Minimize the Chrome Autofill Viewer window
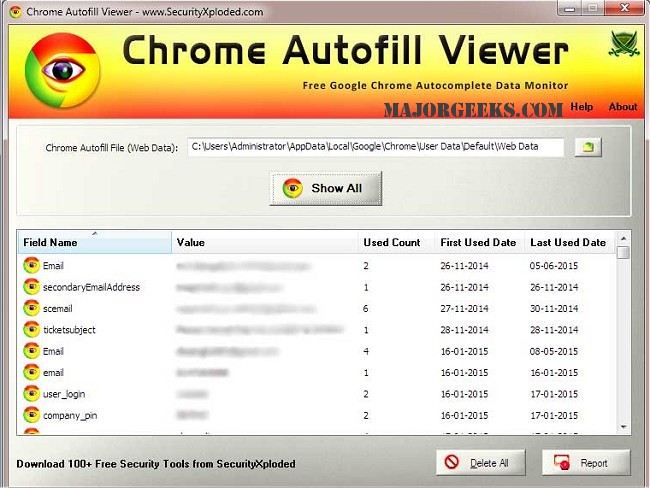This screenshot has height=488, width=650. 570,8
